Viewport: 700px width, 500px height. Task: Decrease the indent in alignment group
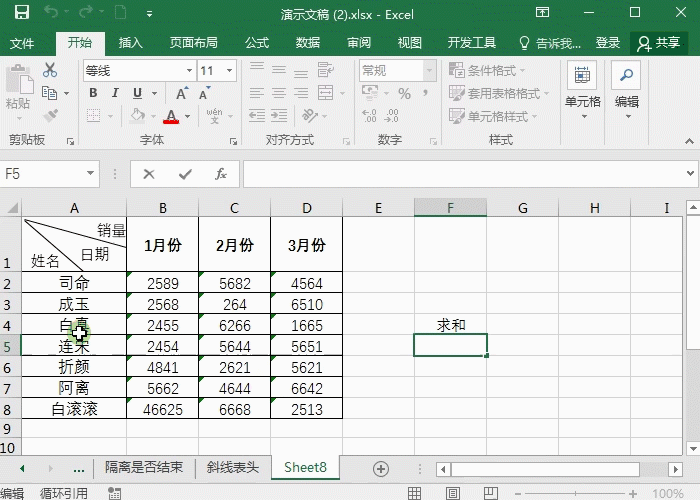click(257, 116)
